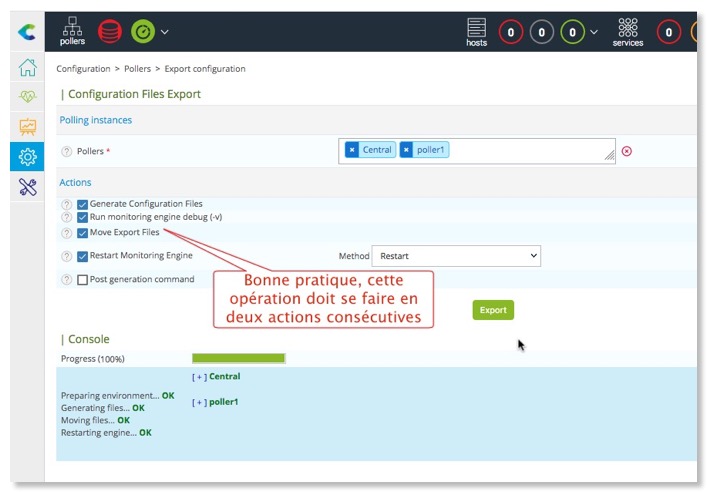Click the Pollers breadcrumb link

coord(138,69)
